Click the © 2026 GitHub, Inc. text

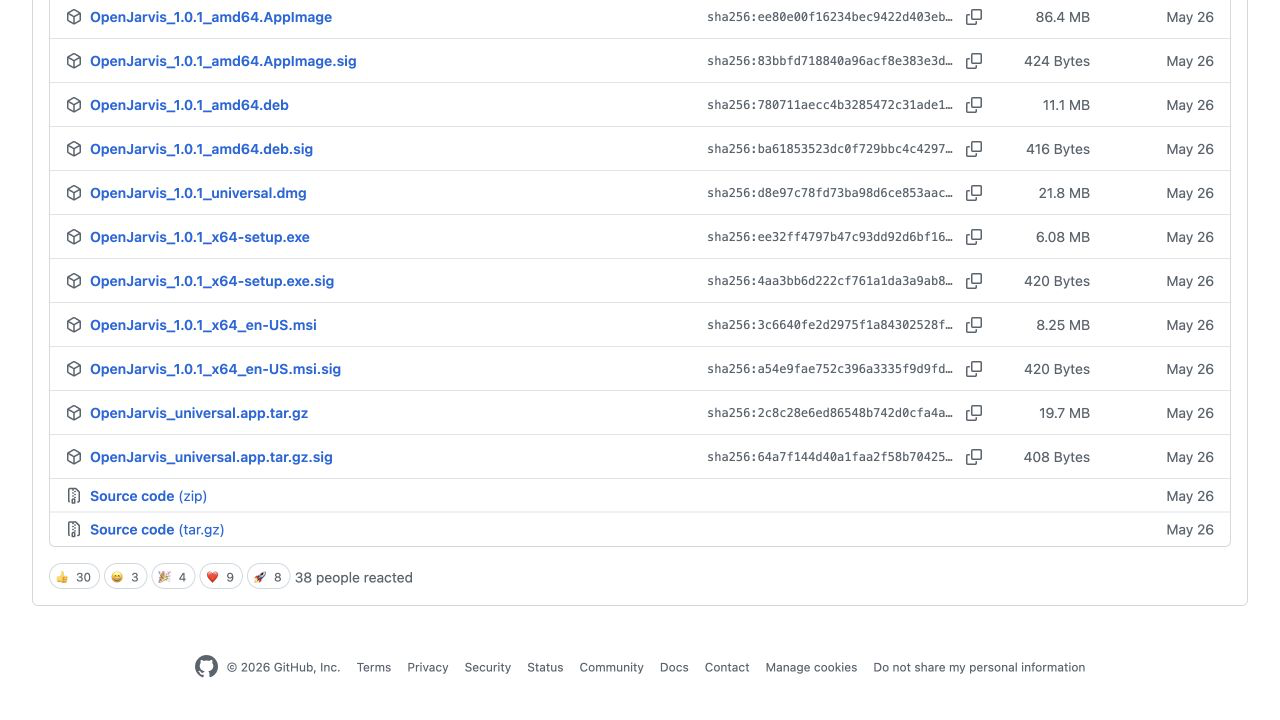283,667
